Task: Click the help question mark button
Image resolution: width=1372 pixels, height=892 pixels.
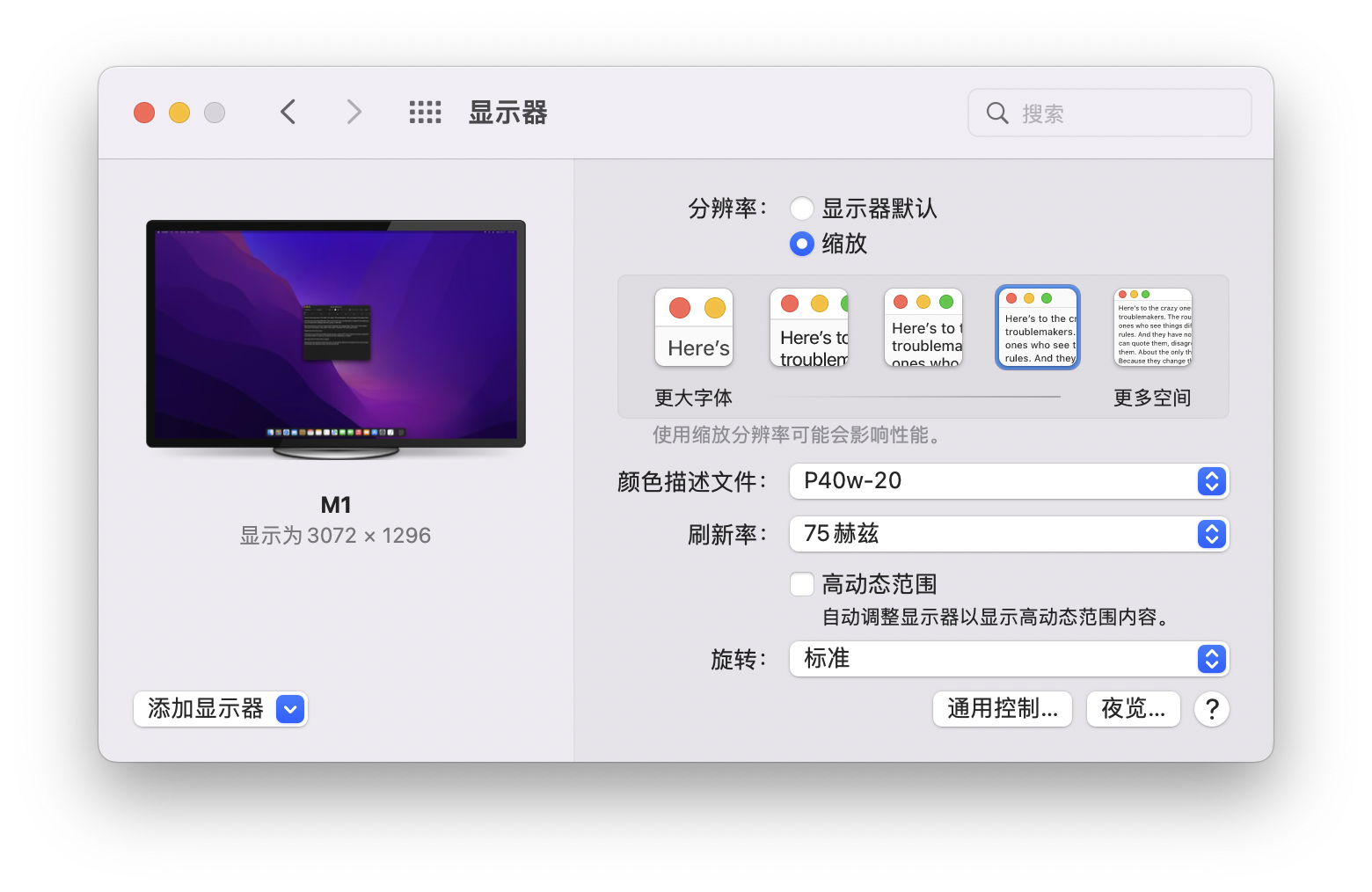Action: 1211,709
